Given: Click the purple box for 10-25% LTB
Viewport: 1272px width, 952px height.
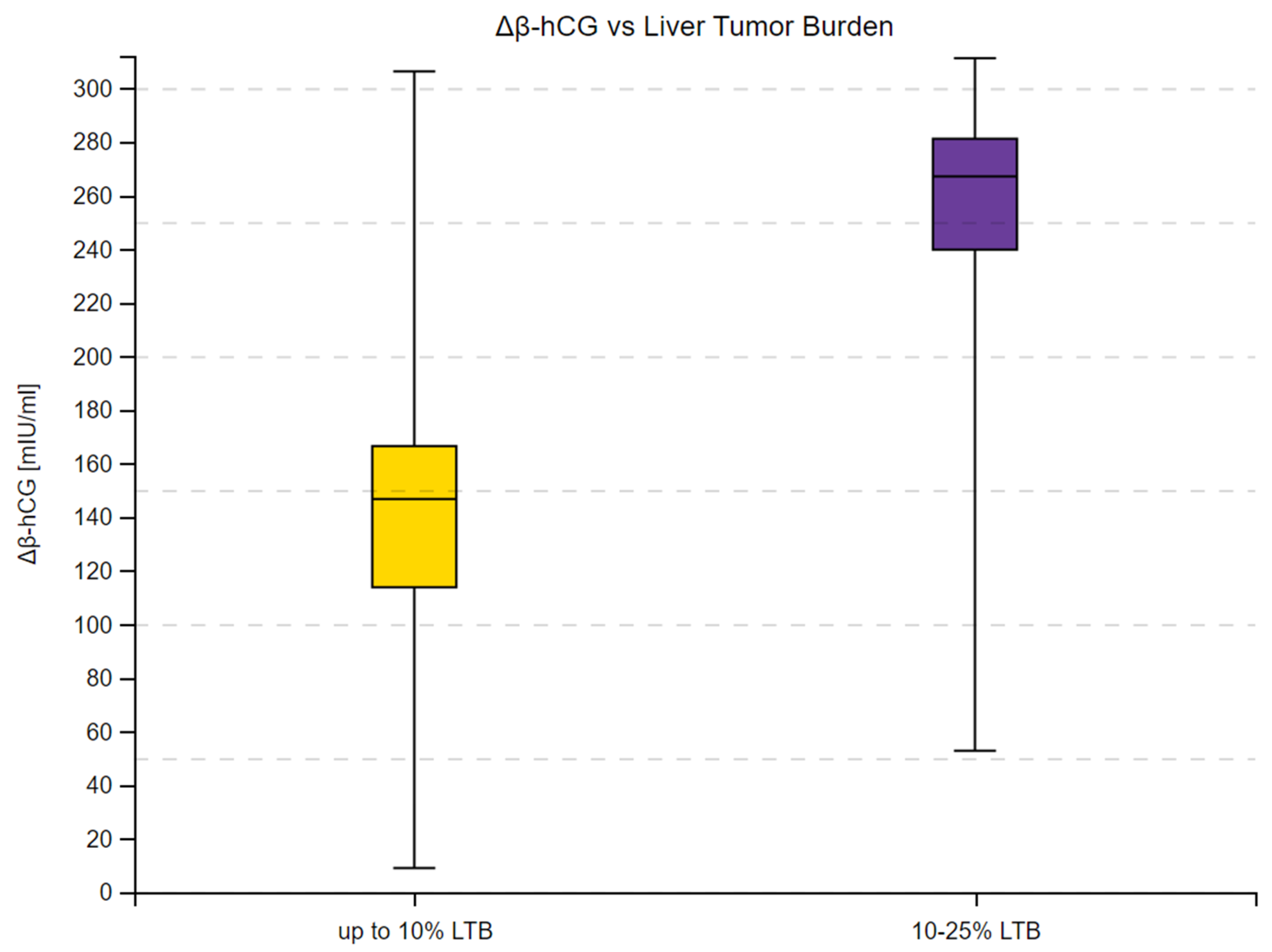Looking at the screenshot, I should 975,213.
